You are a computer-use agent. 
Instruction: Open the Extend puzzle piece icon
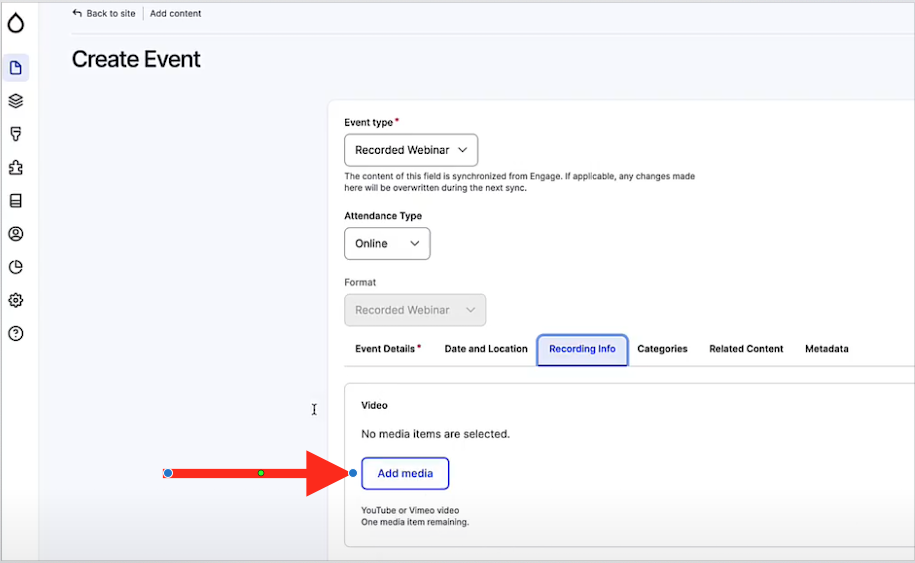click(16, 167)
